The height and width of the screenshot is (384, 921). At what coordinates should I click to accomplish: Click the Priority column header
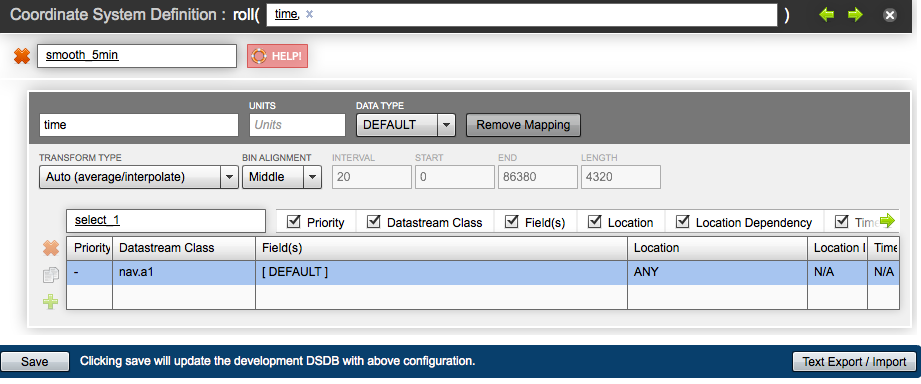click(89, 248)
